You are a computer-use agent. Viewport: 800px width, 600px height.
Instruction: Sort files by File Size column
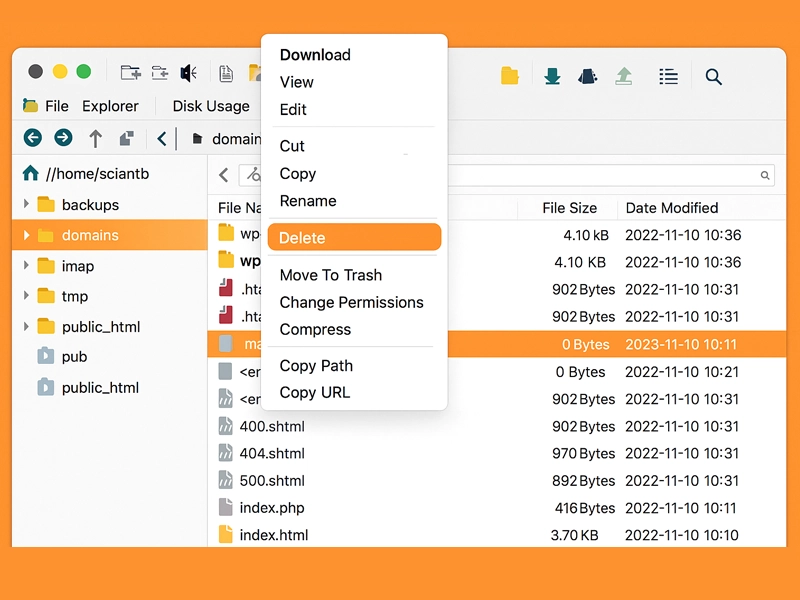(x=569, y=208)
